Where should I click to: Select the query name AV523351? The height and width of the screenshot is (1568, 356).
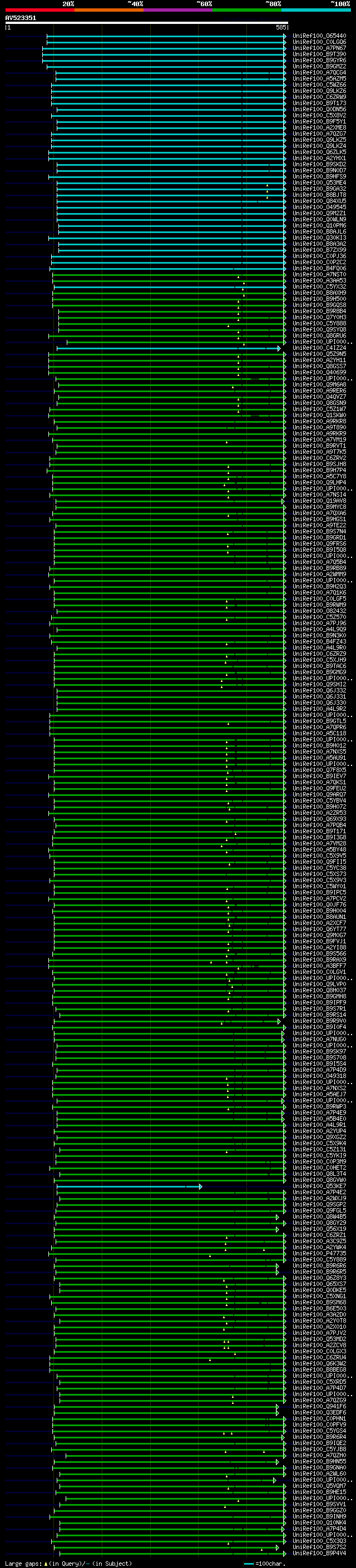tap(21, 18)
